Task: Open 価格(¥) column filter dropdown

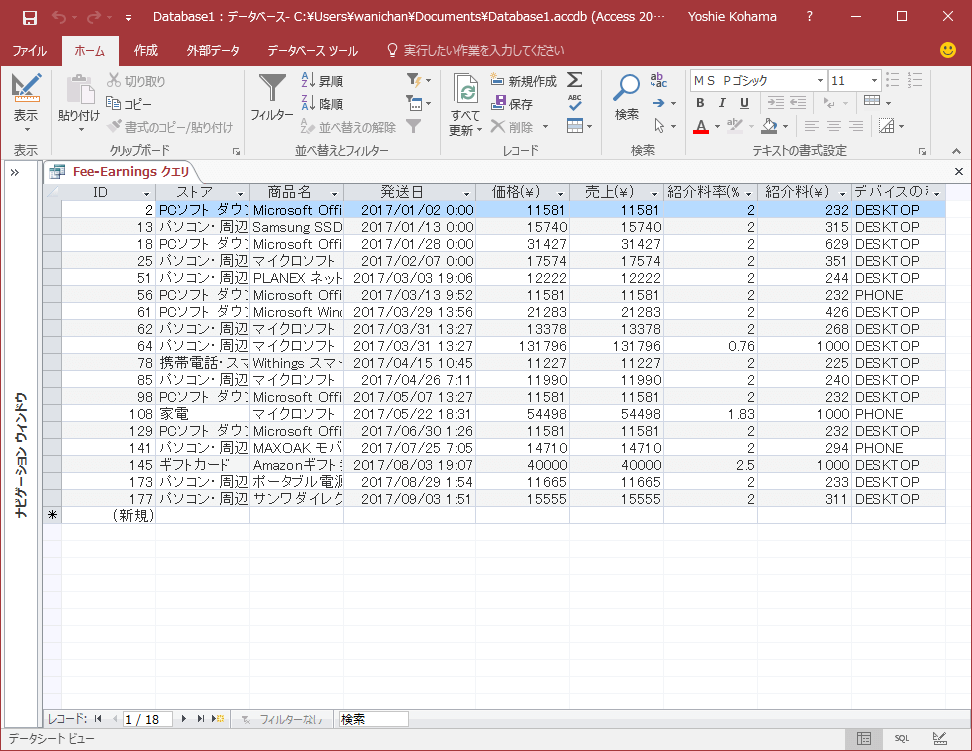Action: point(560,193)
